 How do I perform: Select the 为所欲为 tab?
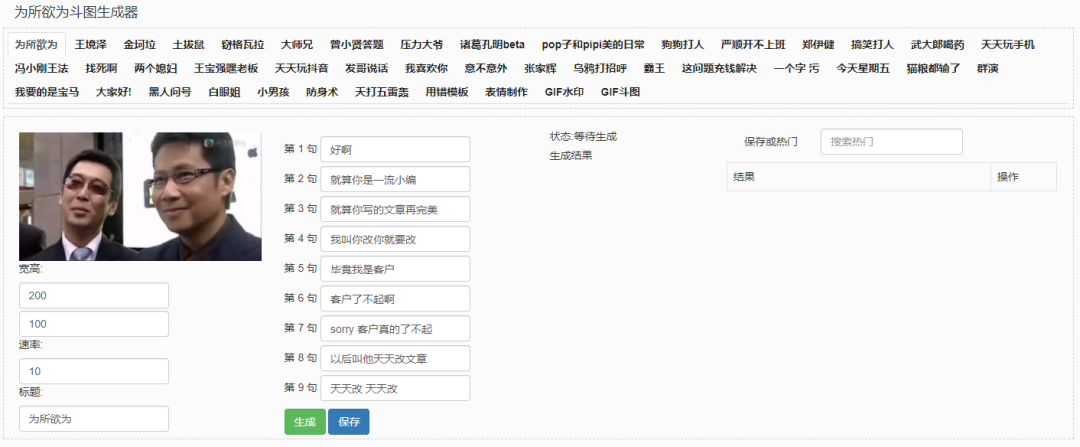(x=36, y=45)
